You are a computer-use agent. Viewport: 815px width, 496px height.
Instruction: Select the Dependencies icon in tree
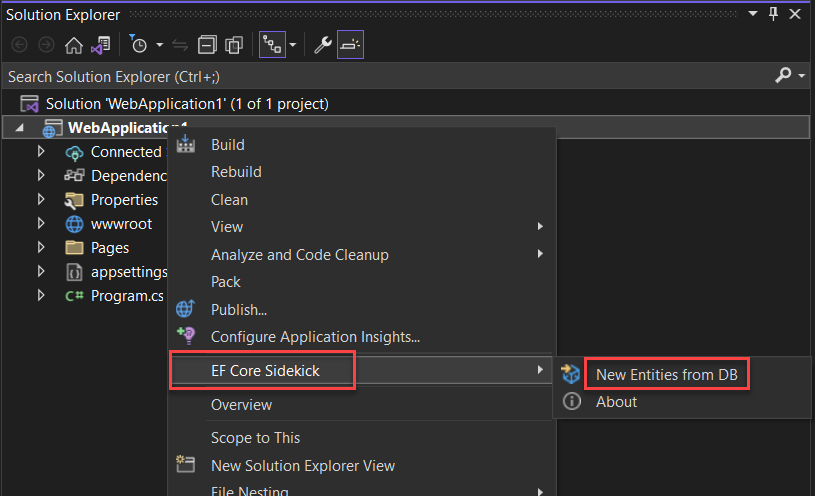(x=74, y=176)
